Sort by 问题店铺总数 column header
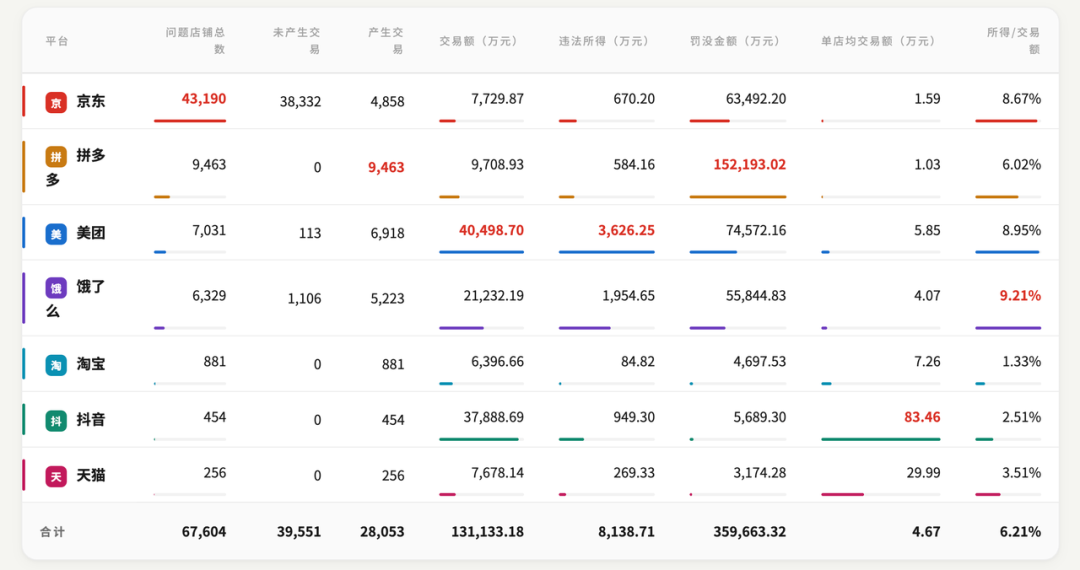Screen dimensions: 1080x570 [196, 40]
